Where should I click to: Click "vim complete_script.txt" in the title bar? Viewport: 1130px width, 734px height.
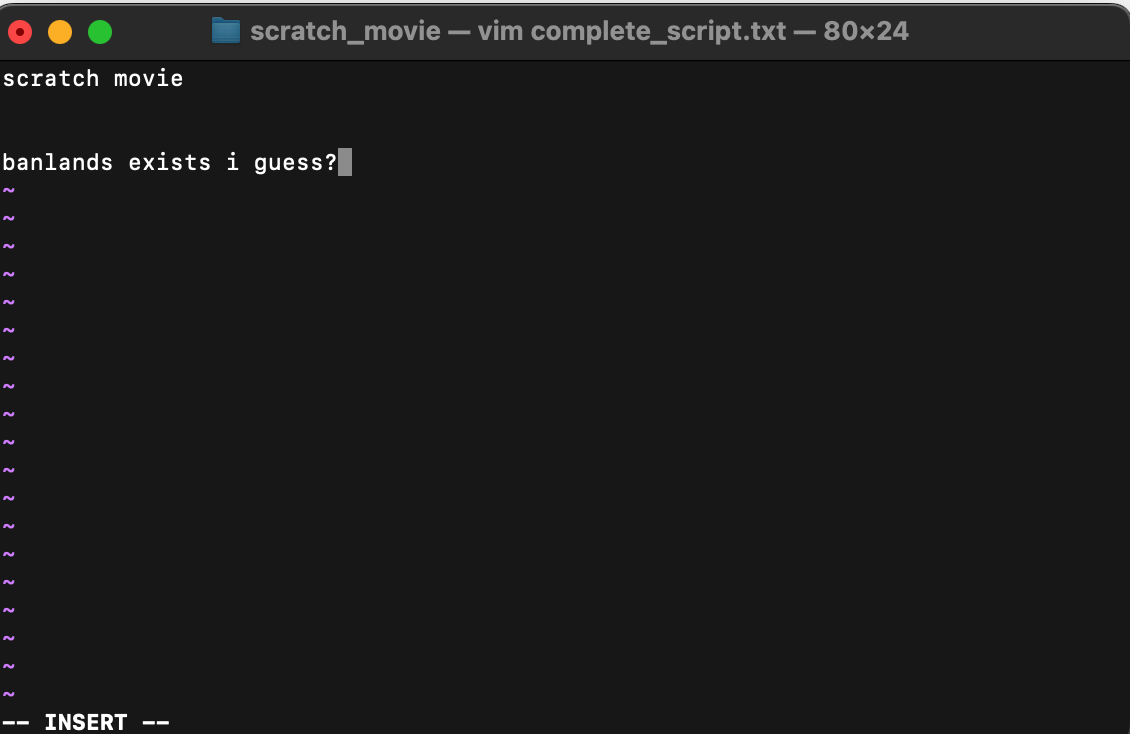(632, 31)
